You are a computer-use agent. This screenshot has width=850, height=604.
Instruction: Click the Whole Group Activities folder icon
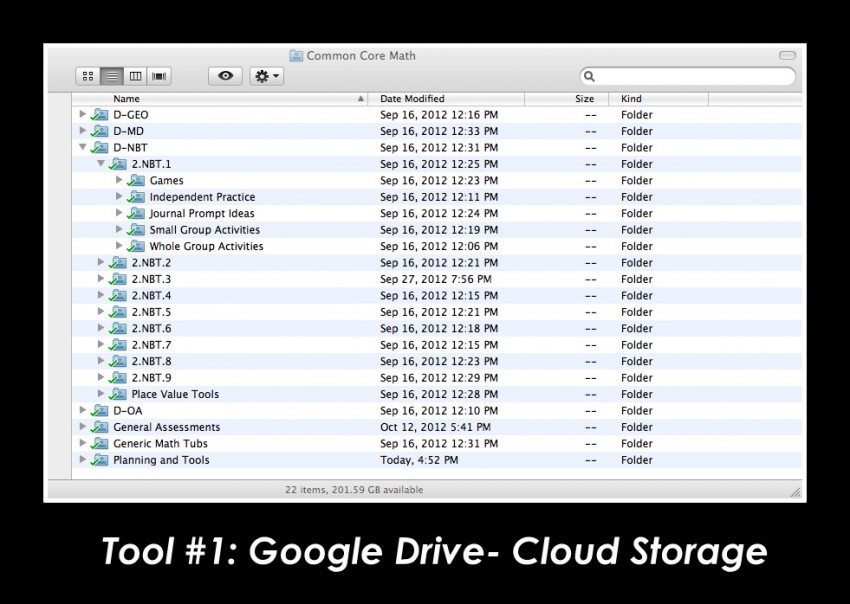(x=136, y=246)
